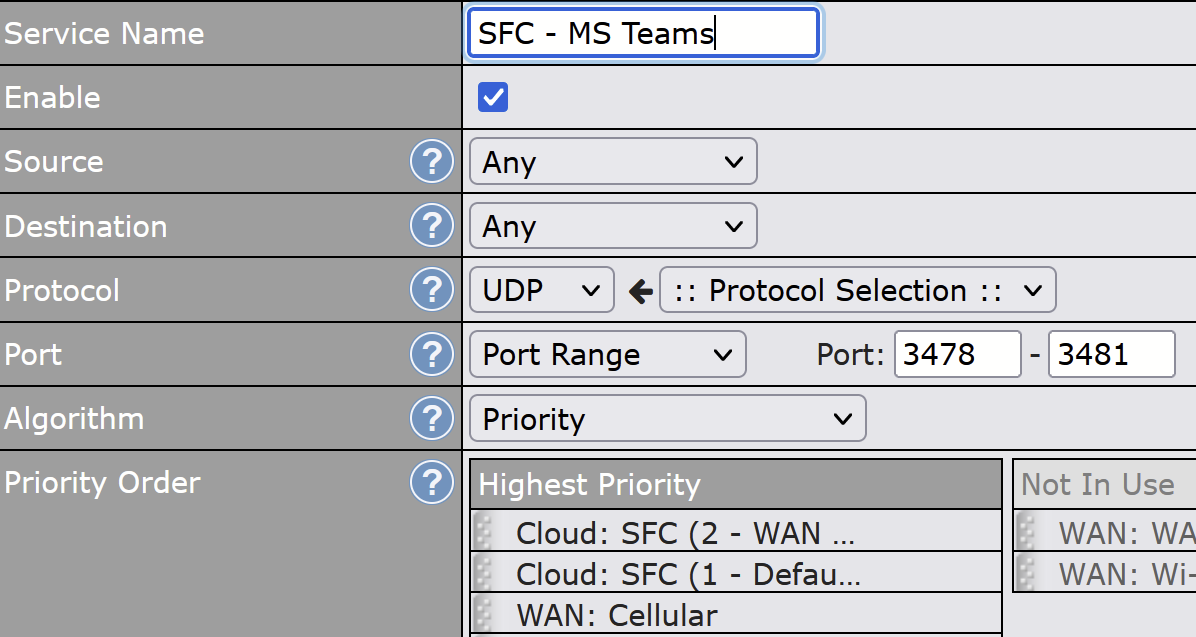This screenshot has height=637, width=1196.
Task: Grab drag handle of WAN: Cellular row
Action: pos(485,614)
